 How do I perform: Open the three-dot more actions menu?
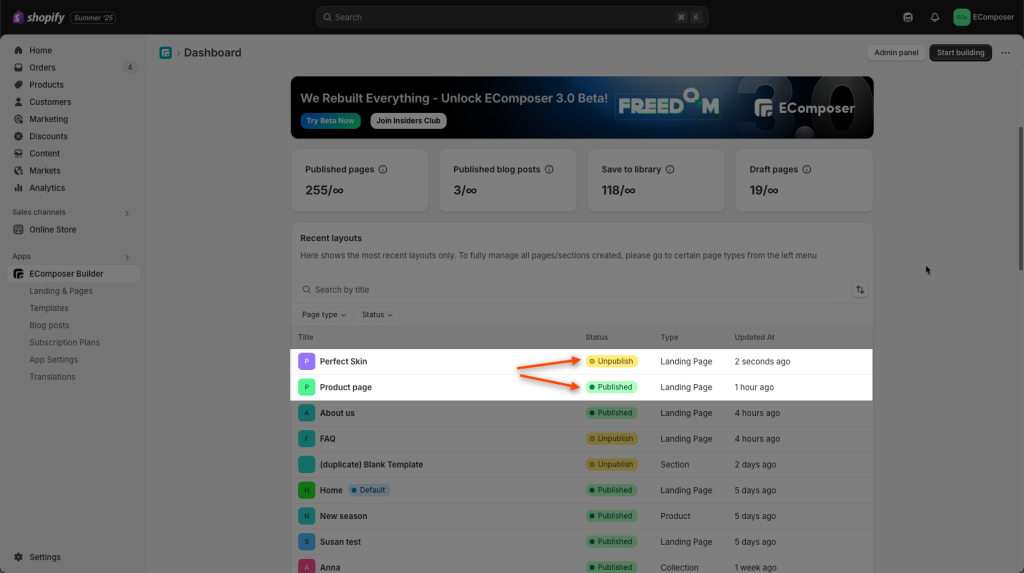pos(1006,53)
